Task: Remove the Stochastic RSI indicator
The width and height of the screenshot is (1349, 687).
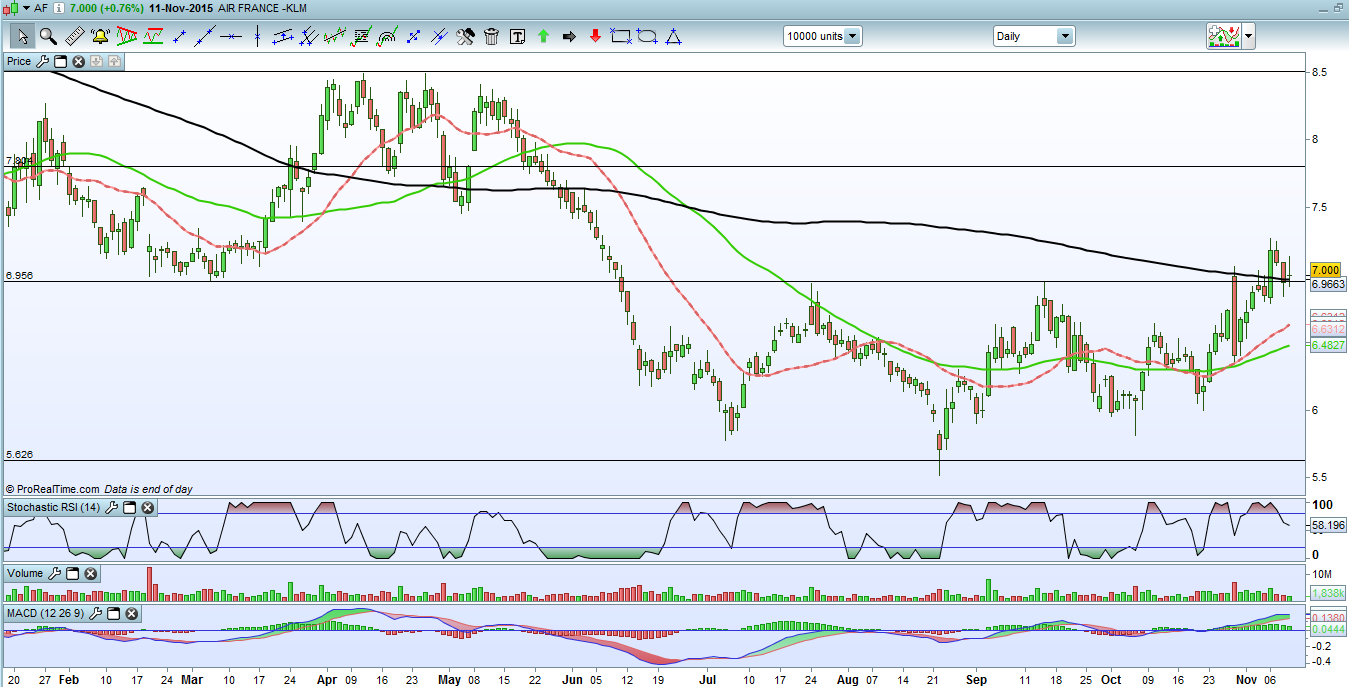Action: click(147, 508)
